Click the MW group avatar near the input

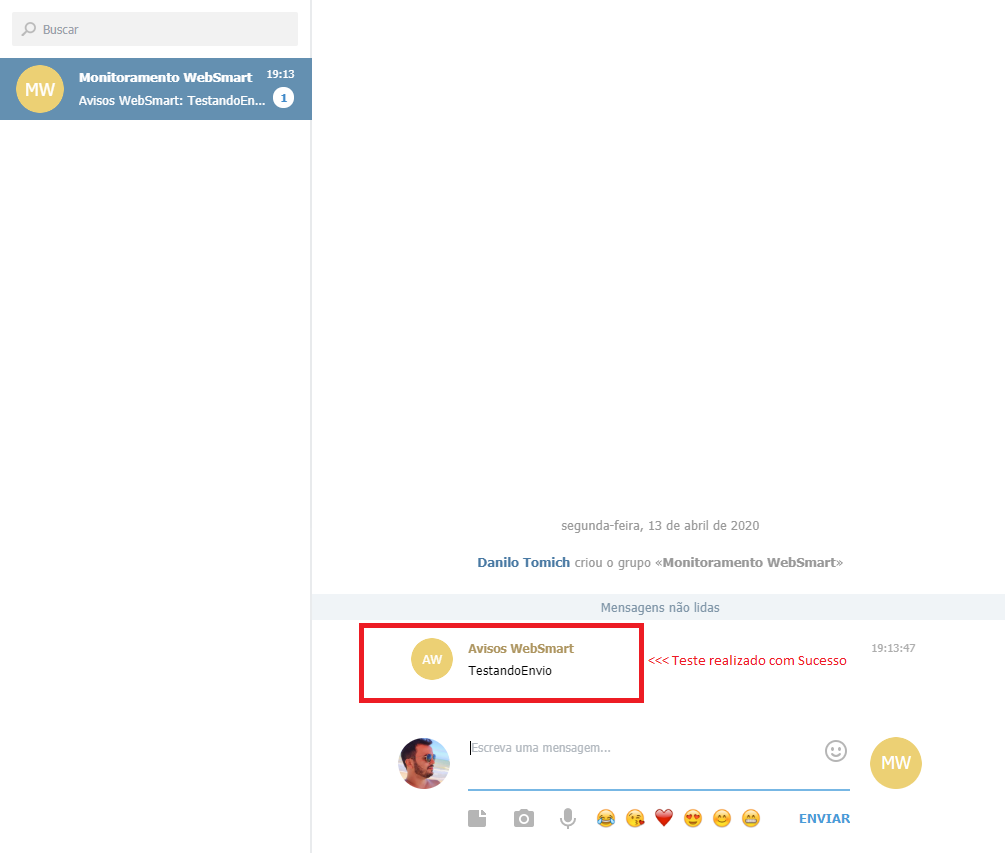(x=895, y=763)
